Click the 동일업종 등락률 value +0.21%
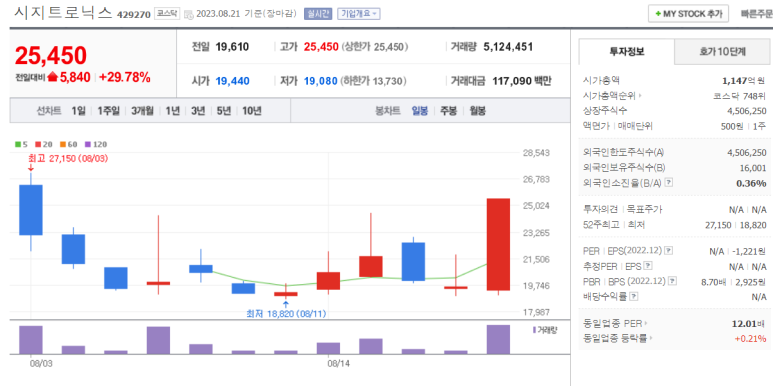 pyautogui.click(x=751, y=339)
